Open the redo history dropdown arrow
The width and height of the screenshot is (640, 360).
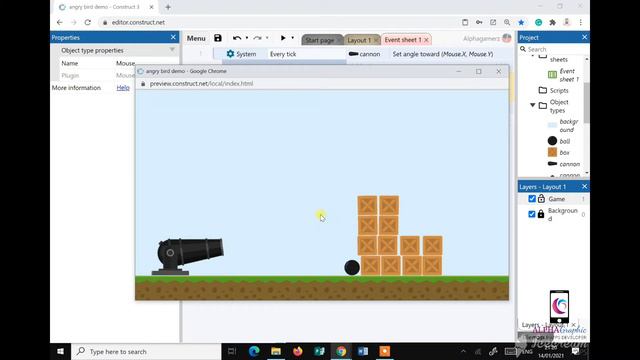point(267,38)
